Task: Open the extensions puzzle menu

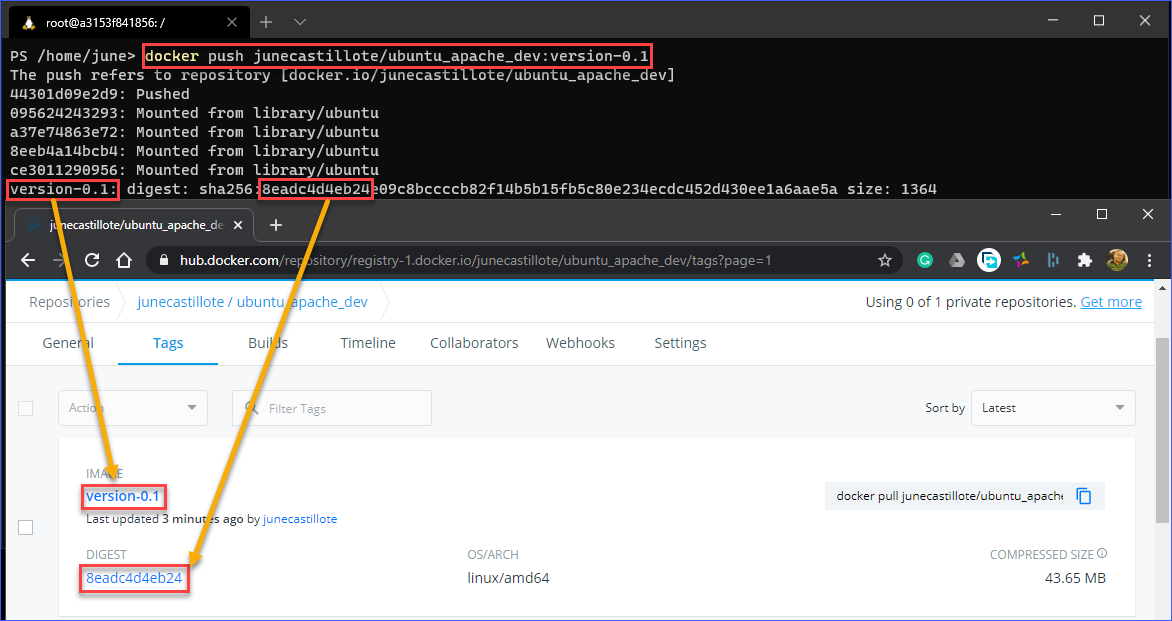Action: [1085, 260]
